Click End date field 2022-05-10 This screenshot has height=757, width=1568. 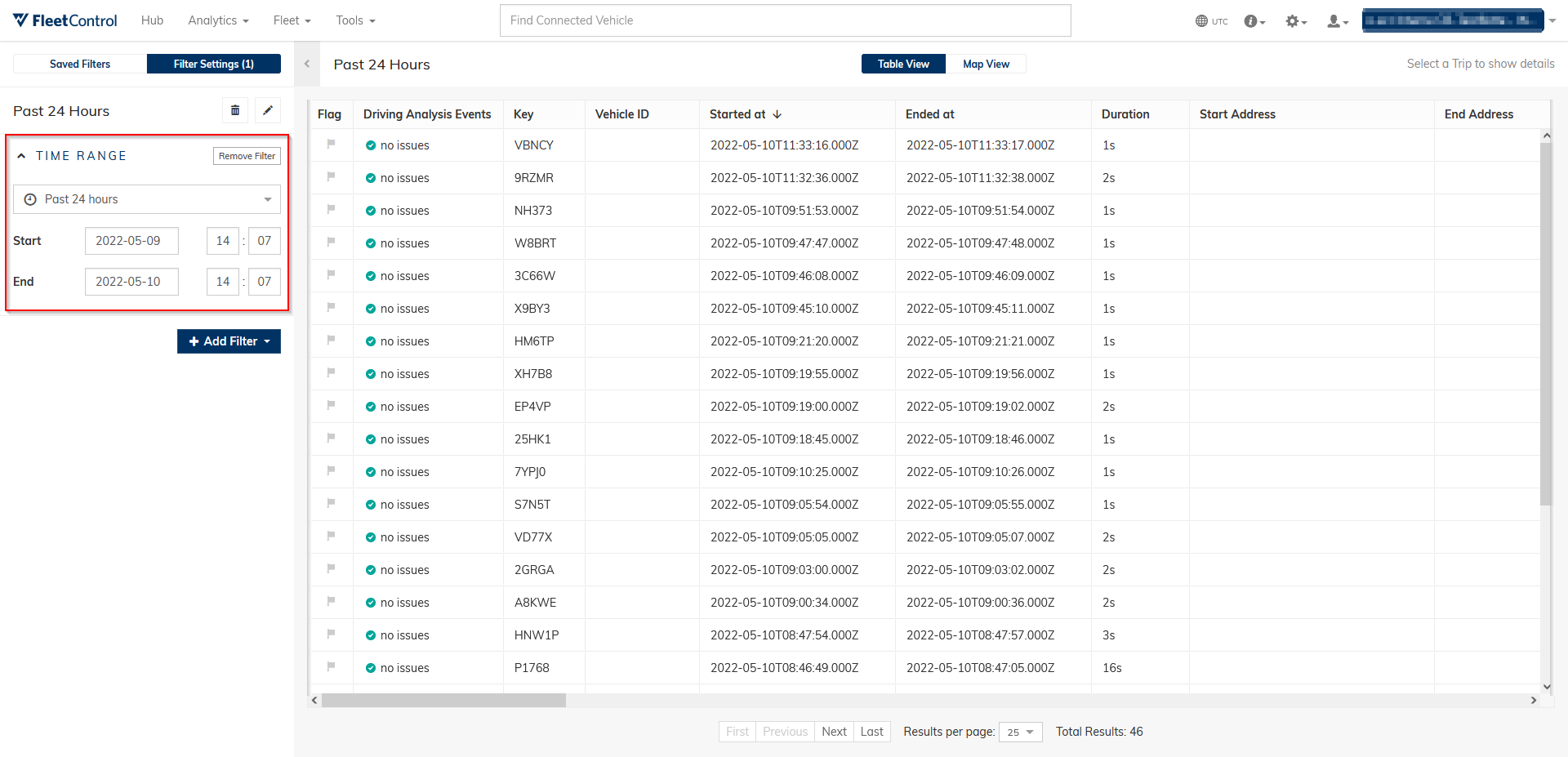click(x=131, y=282)
